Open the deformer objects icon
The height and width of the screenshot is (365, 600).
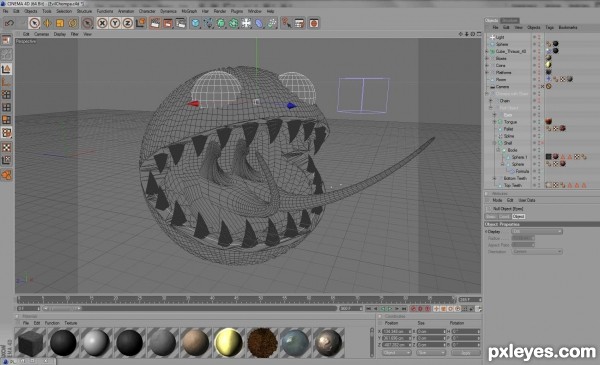point(259,23)
